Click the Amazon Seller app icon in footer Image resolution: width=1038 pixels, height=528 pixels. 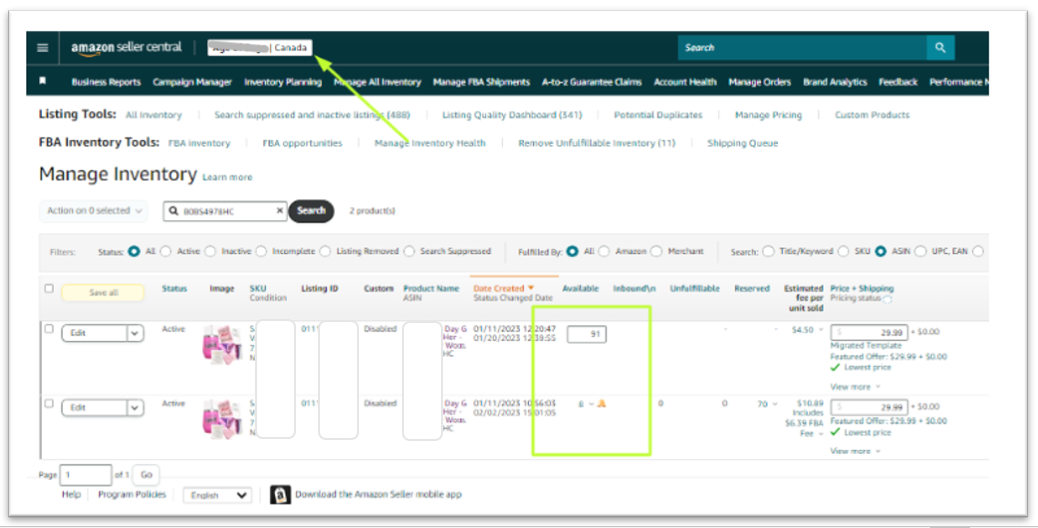click(x=280, y=494)
